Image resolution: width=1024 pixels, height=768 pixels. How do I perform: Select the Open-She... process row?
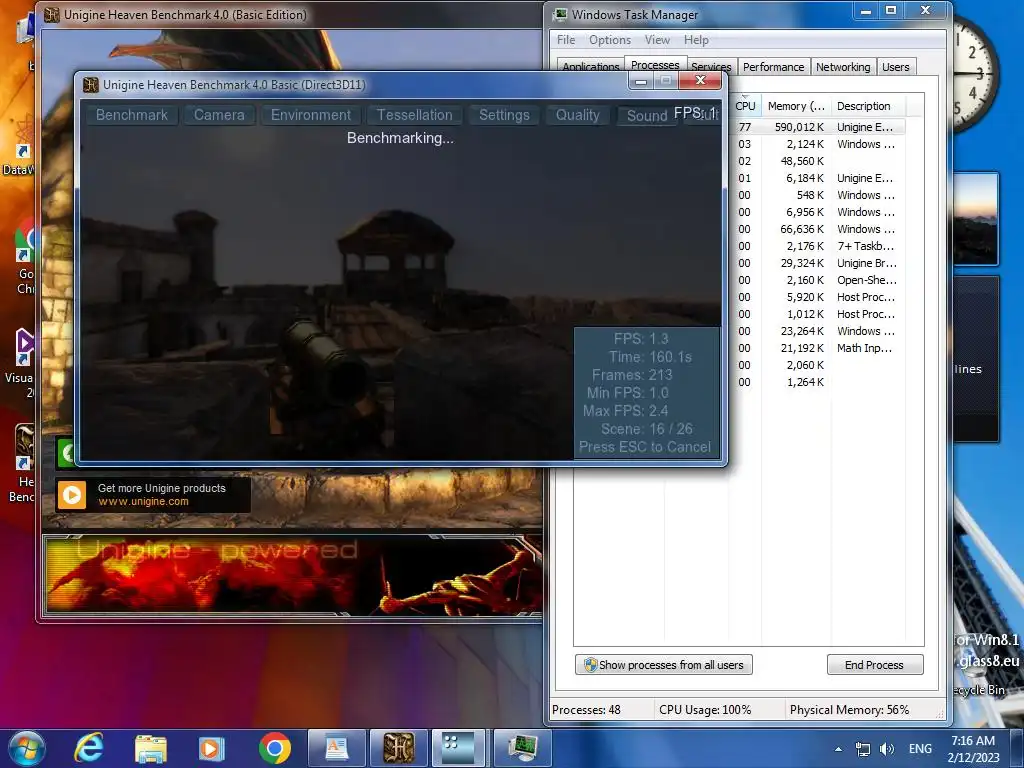point(816,280)
